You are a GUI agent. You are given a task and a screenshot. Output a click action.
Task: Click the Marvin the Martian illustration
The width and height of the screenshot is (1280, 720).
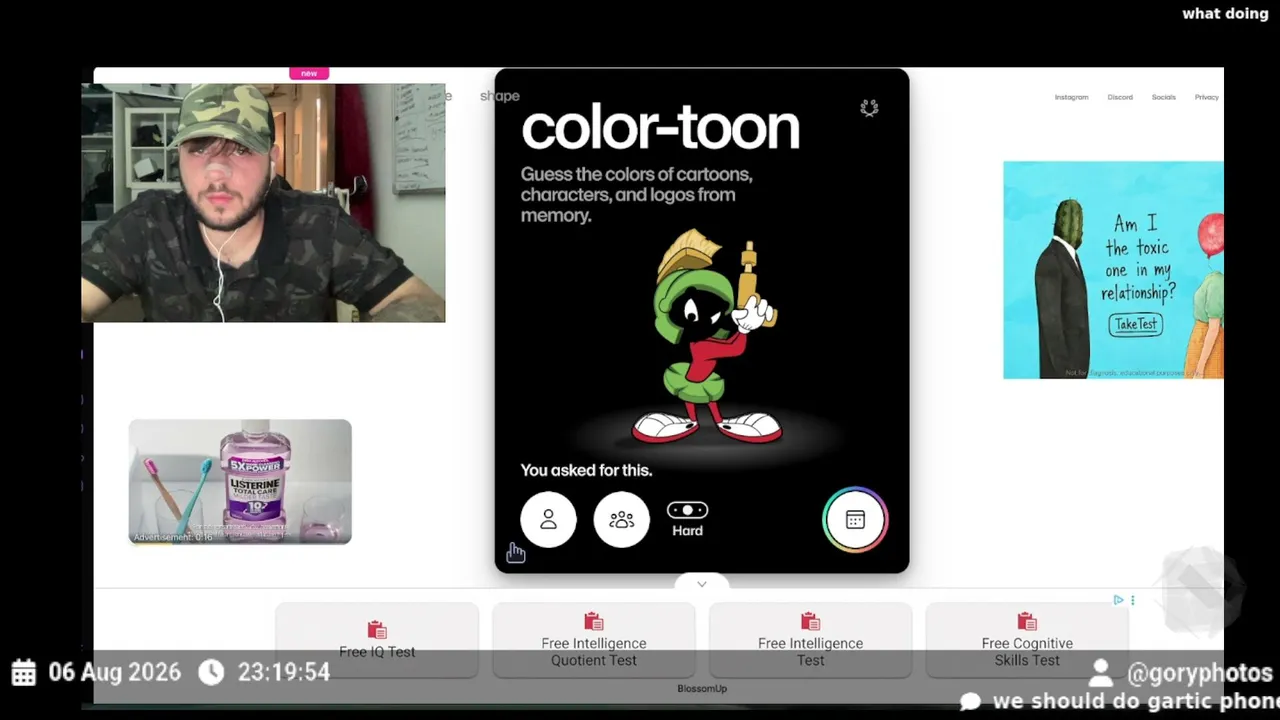click(x=708, y=337)
